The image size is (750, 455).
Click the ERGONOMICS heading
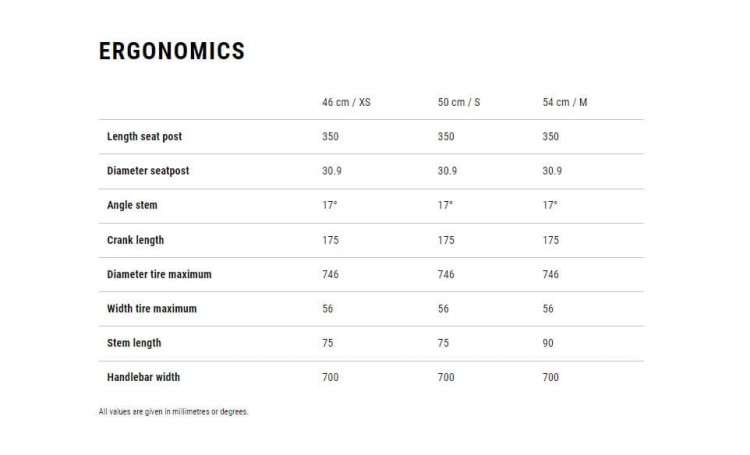pyautogui.click(x=172, y=52)
